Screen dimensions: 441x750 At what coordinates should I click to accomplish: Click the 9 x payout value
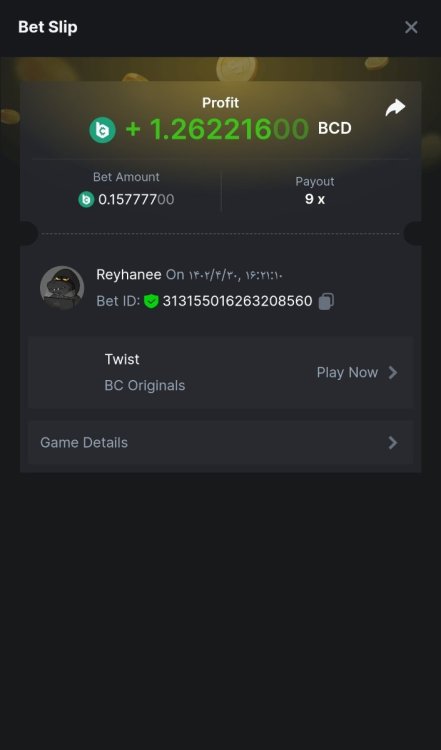315,199
